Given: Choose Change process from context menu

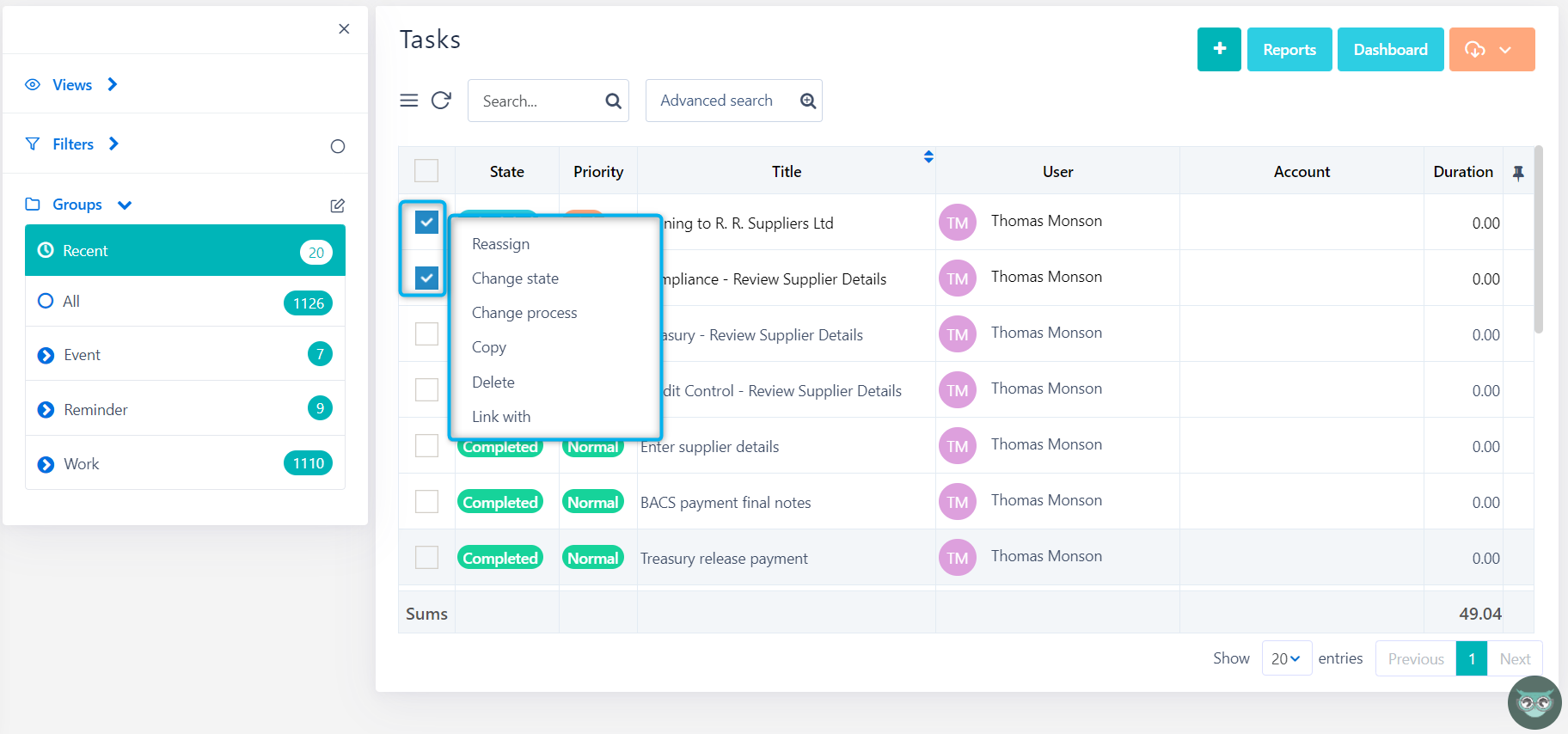Looking at the screenshot, I should pyautogui.click(x=524, y=313).
